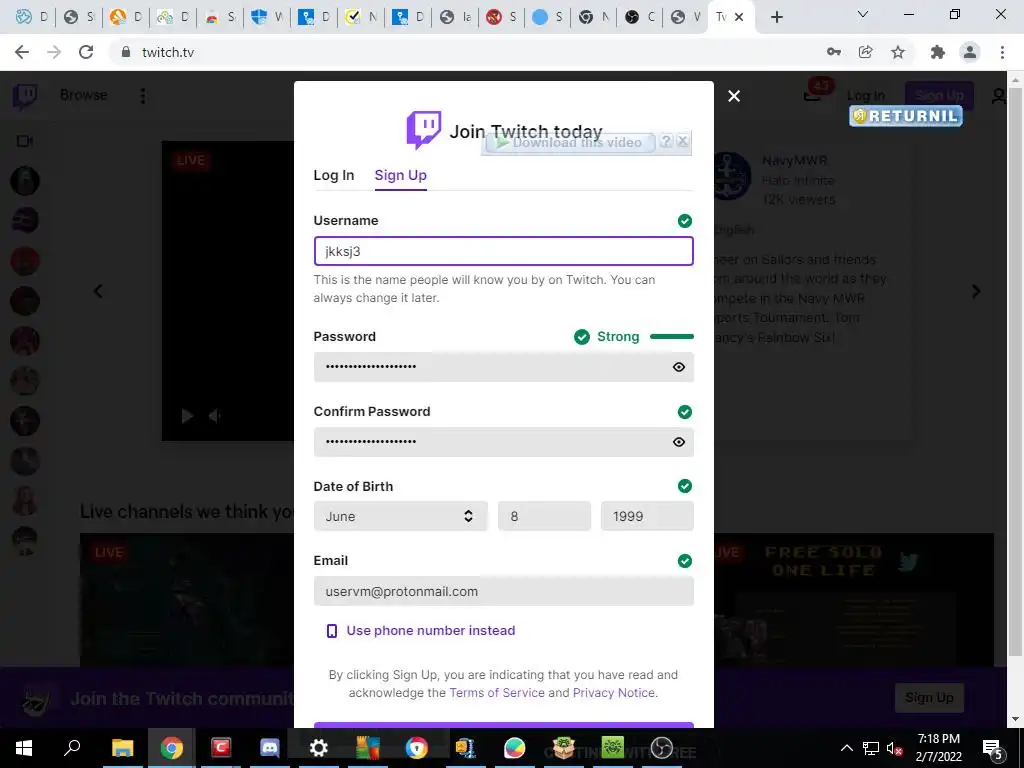Open the tab search chevron dropdown
The image size is (1024, 768).
[863, 14]
